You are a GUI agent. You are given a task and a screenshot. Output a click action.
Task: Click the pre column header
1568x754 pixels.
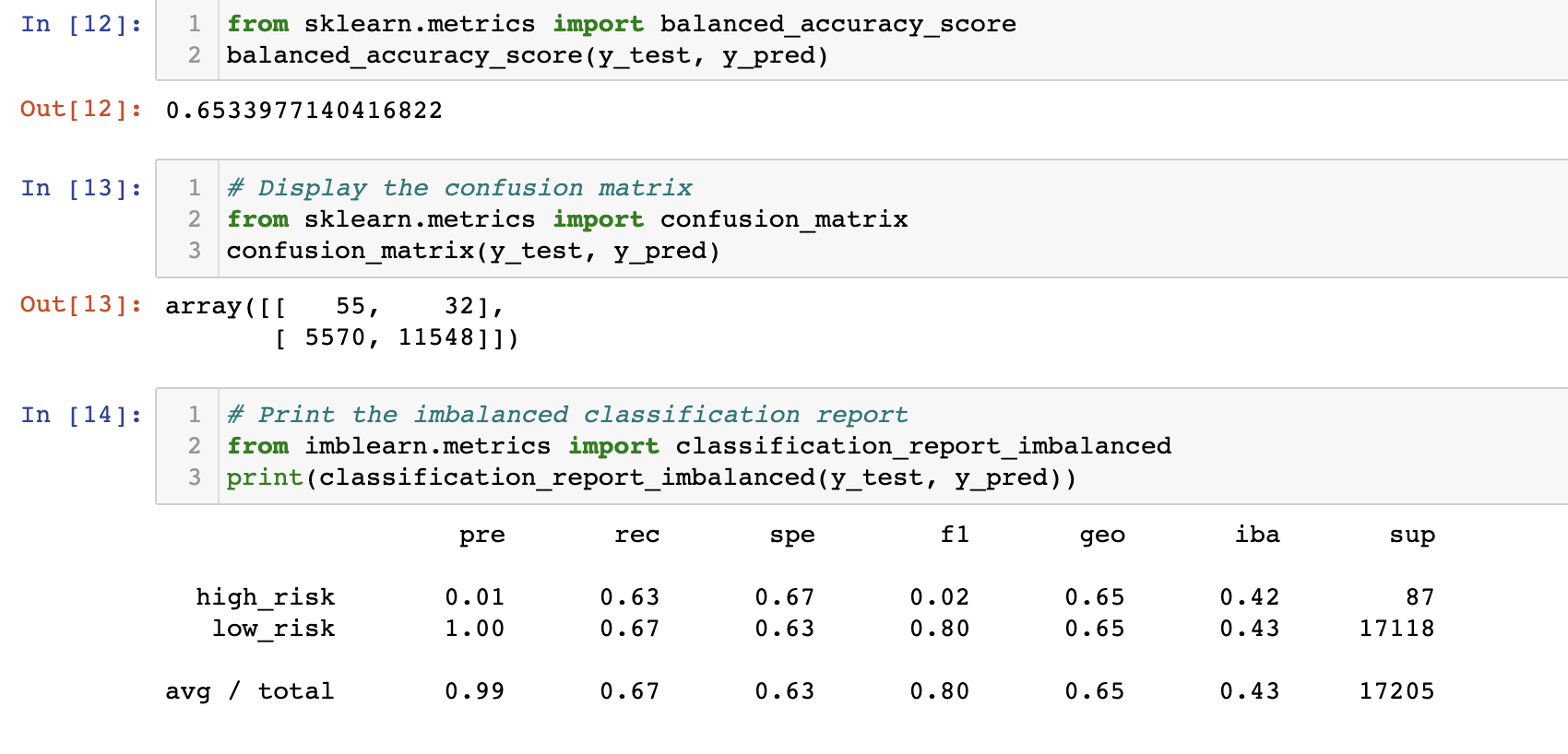482,536
